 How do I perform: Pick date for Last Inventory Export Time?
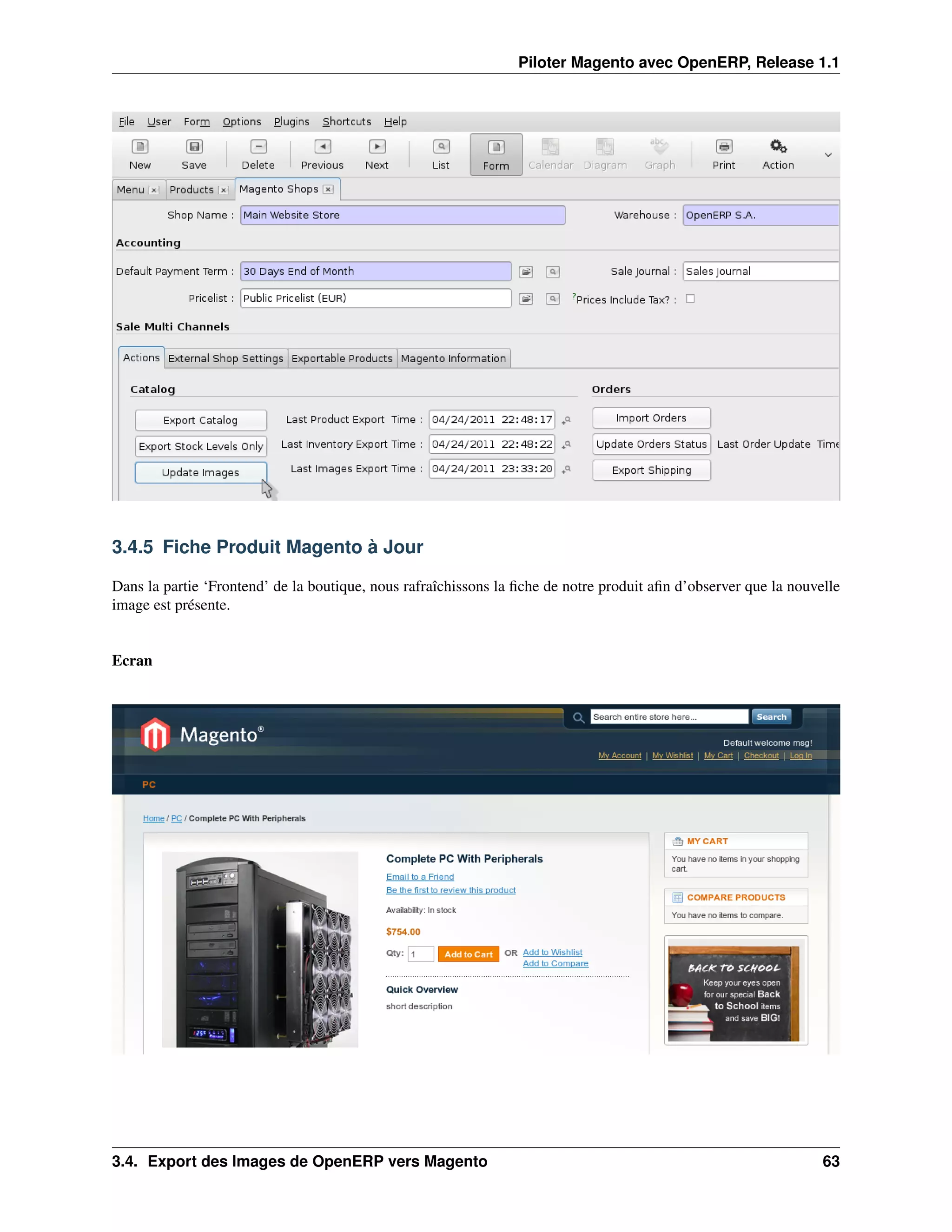click(567, 444)
